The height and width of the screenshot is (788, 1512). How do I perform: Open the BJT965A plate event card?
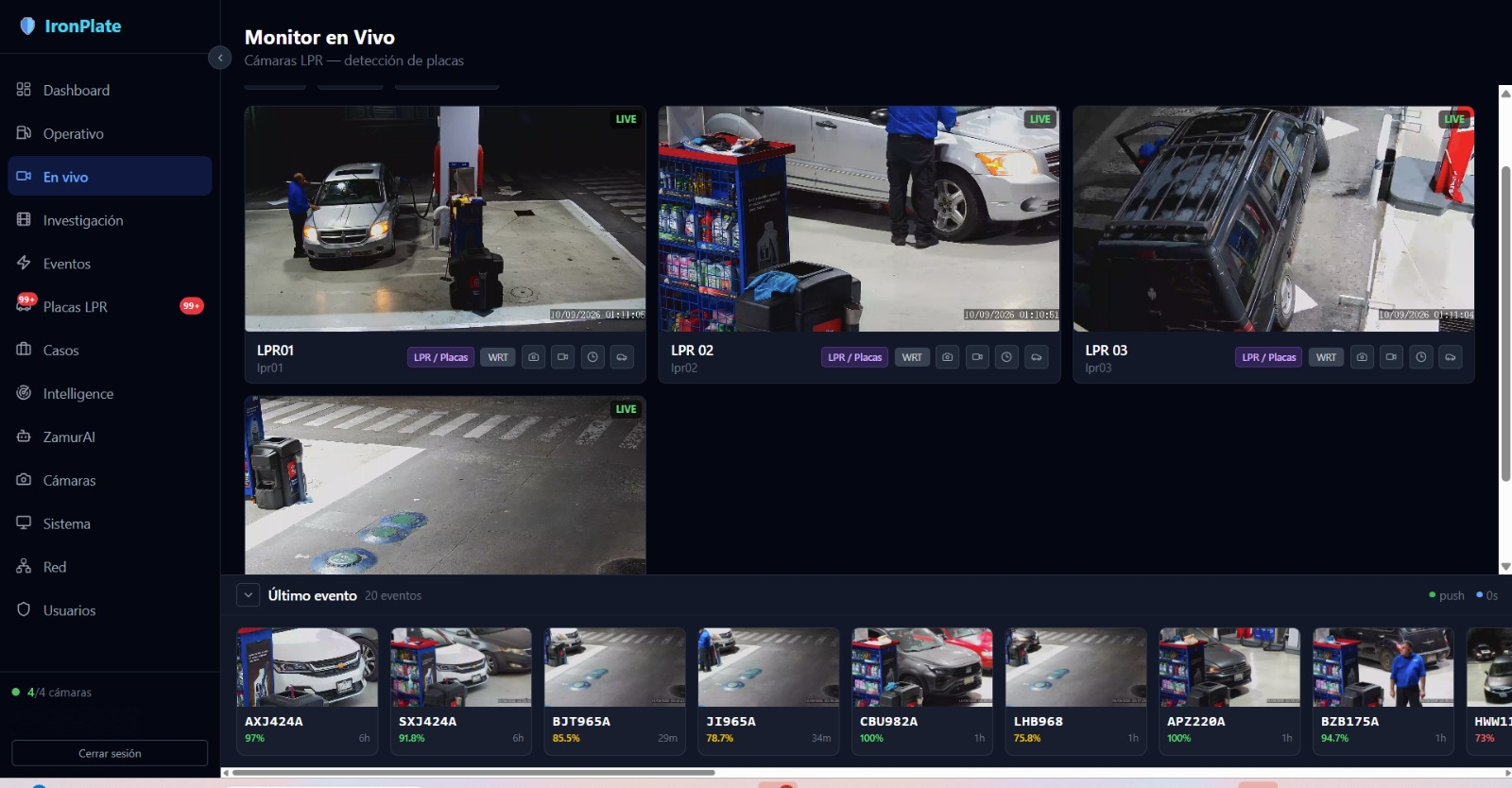tap(615, 691)
